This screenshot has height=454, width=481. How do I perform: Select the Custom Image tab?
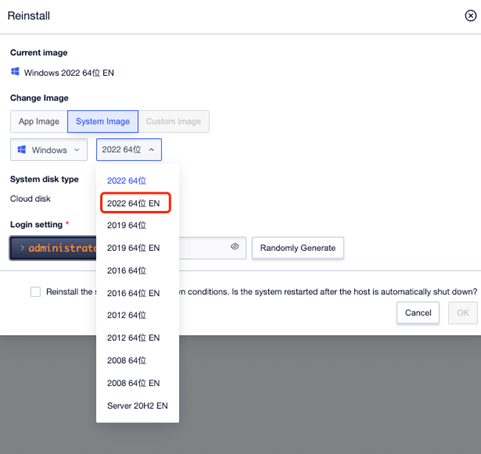click(174, 121)
